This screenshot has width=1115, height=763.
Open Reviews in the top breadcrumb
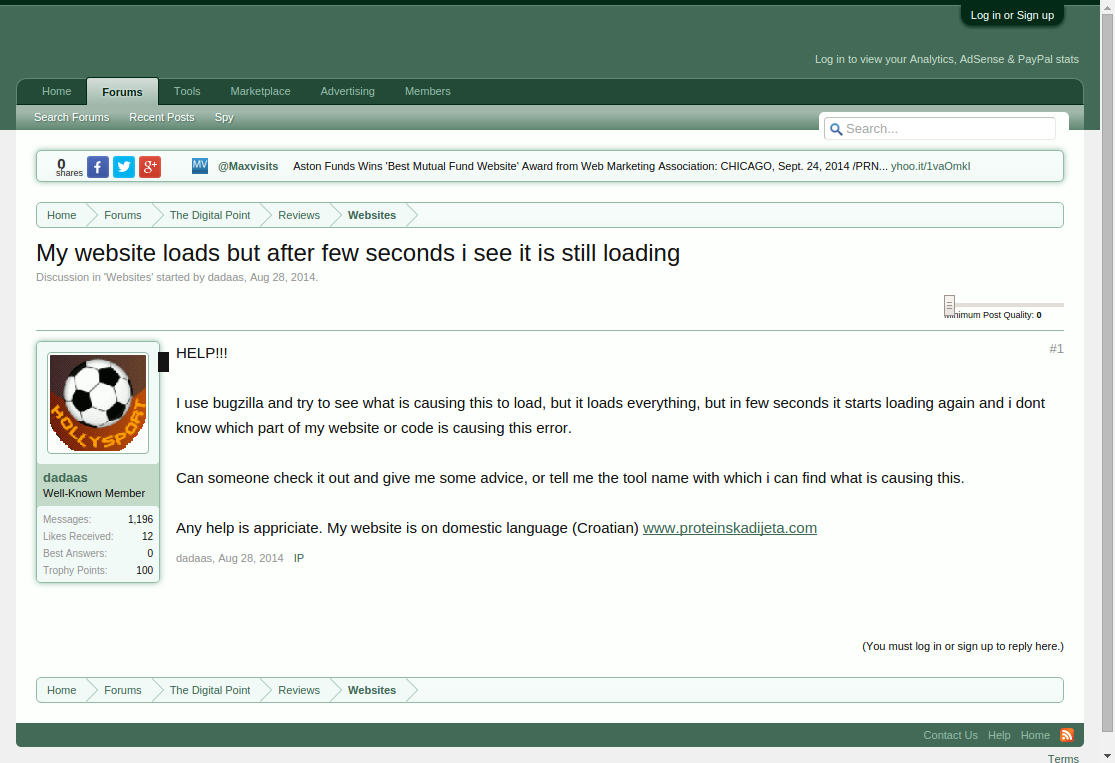pos(299,215)
